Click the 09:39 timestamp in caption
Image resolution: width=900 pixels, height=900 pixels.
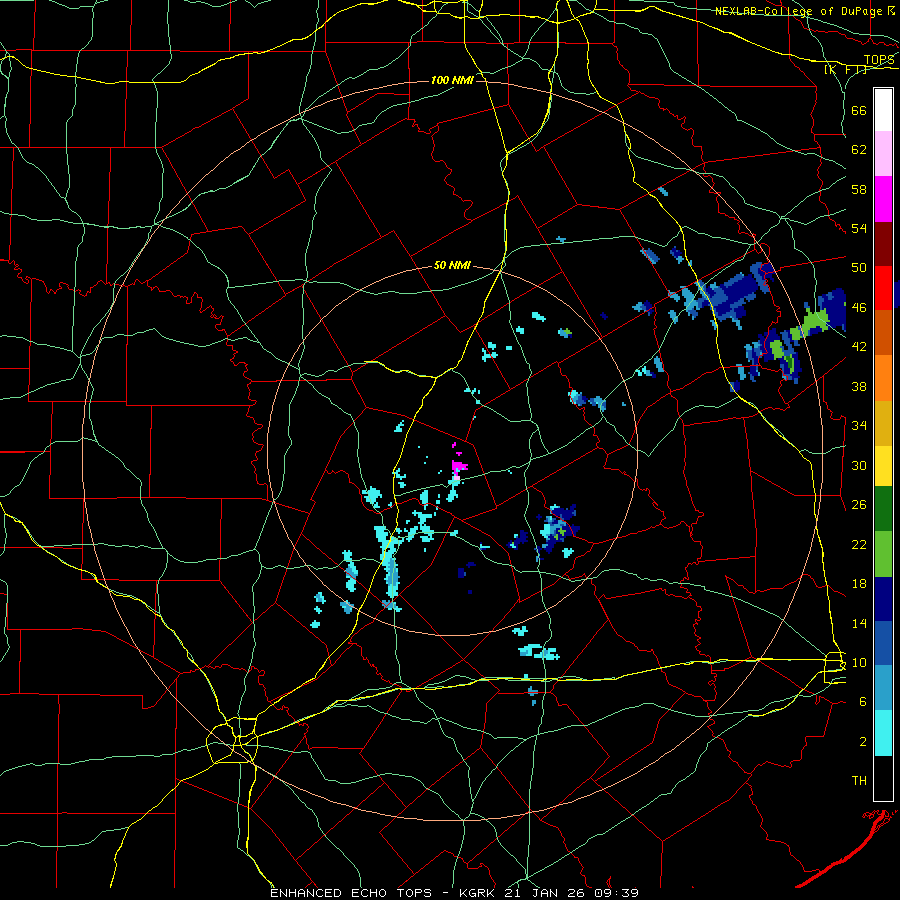pyautogui.click(x=615, y=893)
